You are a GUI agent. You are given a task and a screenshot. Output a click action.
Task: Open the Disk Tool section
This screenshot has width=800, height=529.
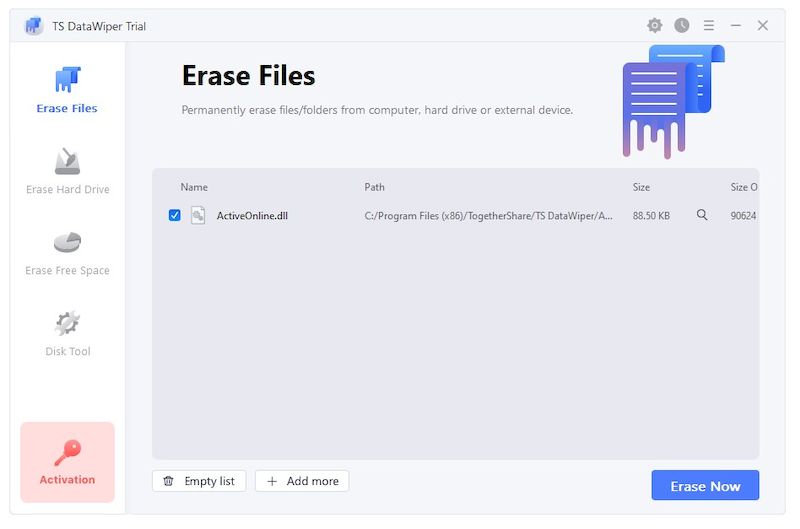67,333
